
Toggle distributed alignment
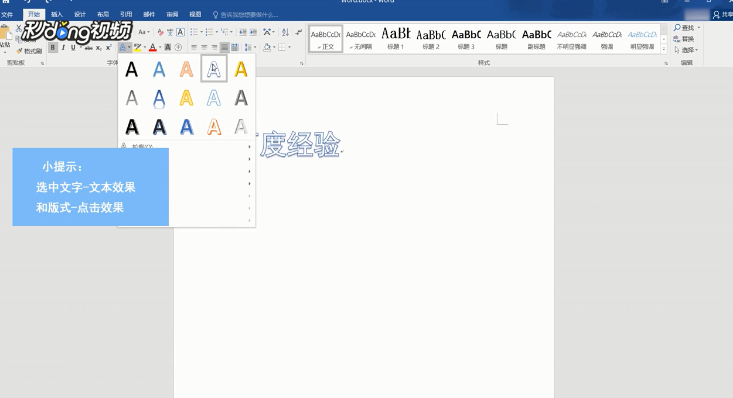coord(235,47)
